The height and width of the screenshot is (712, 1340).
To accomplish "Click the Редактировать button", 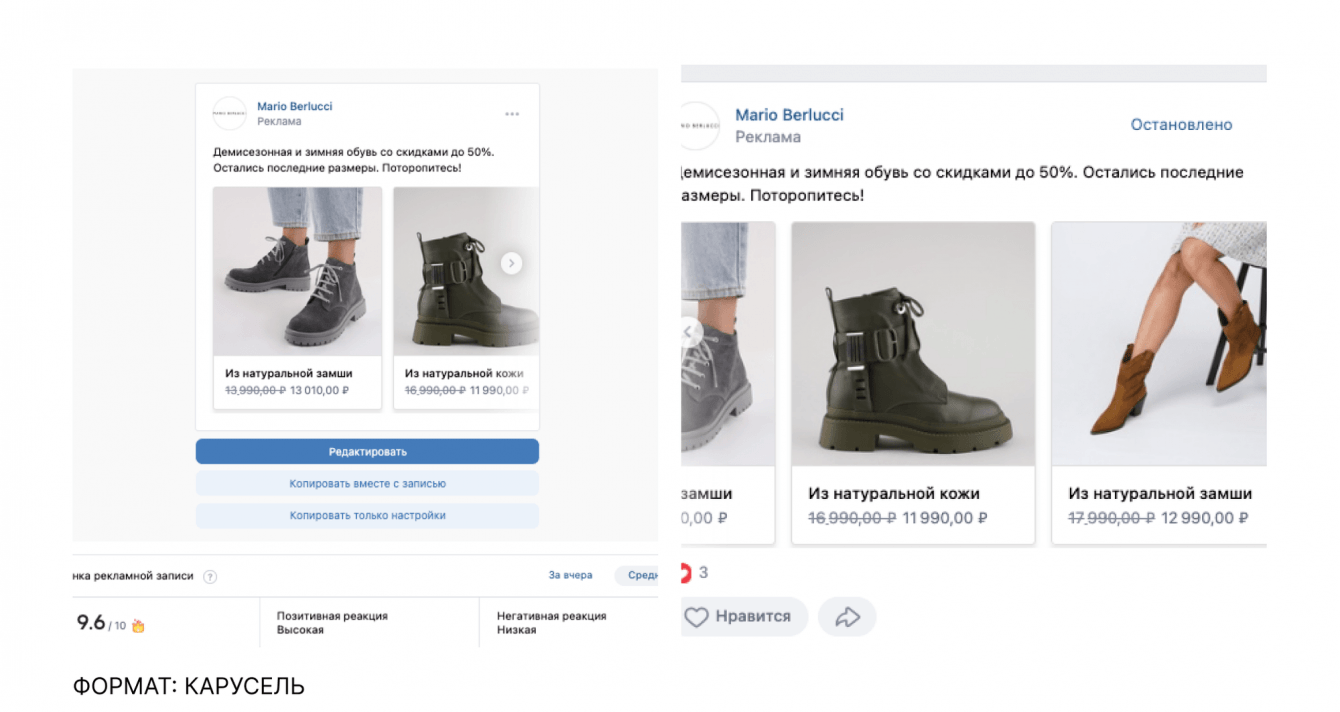I will click(x=367, y=452).
